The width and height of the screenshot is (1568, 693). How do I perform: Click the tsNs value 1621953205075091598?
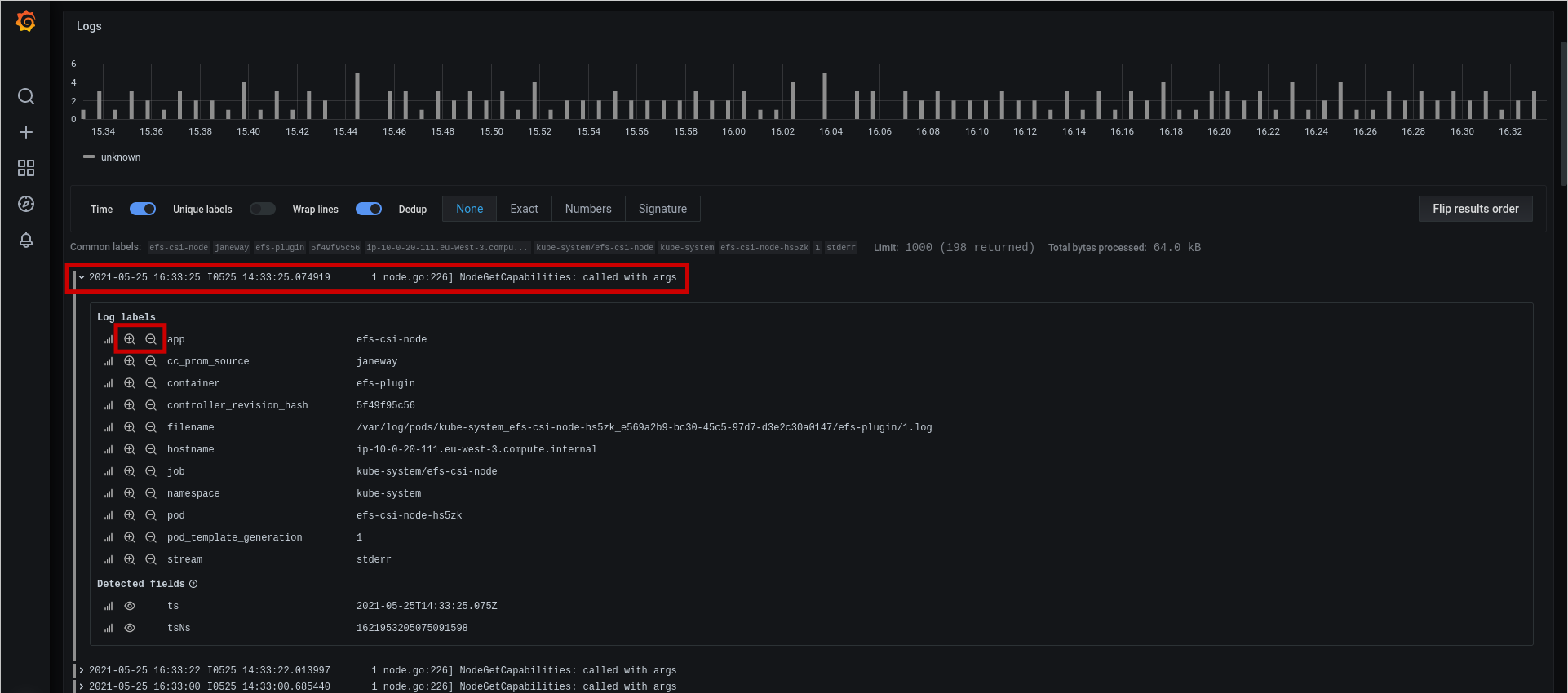[x=412, y=628]
